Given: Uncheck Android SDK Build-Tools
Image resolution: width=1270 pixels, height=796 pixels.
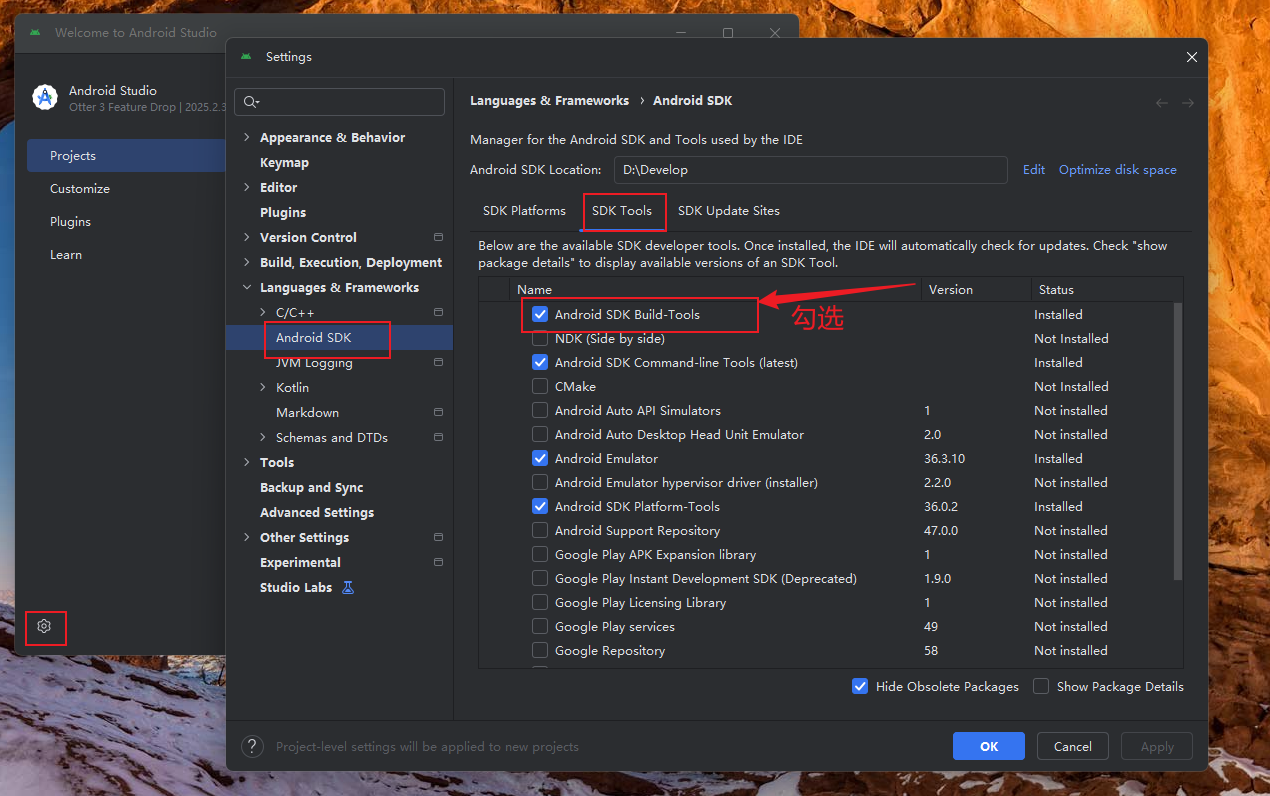Looking at the screenshot, I should (x=540, y=314).
